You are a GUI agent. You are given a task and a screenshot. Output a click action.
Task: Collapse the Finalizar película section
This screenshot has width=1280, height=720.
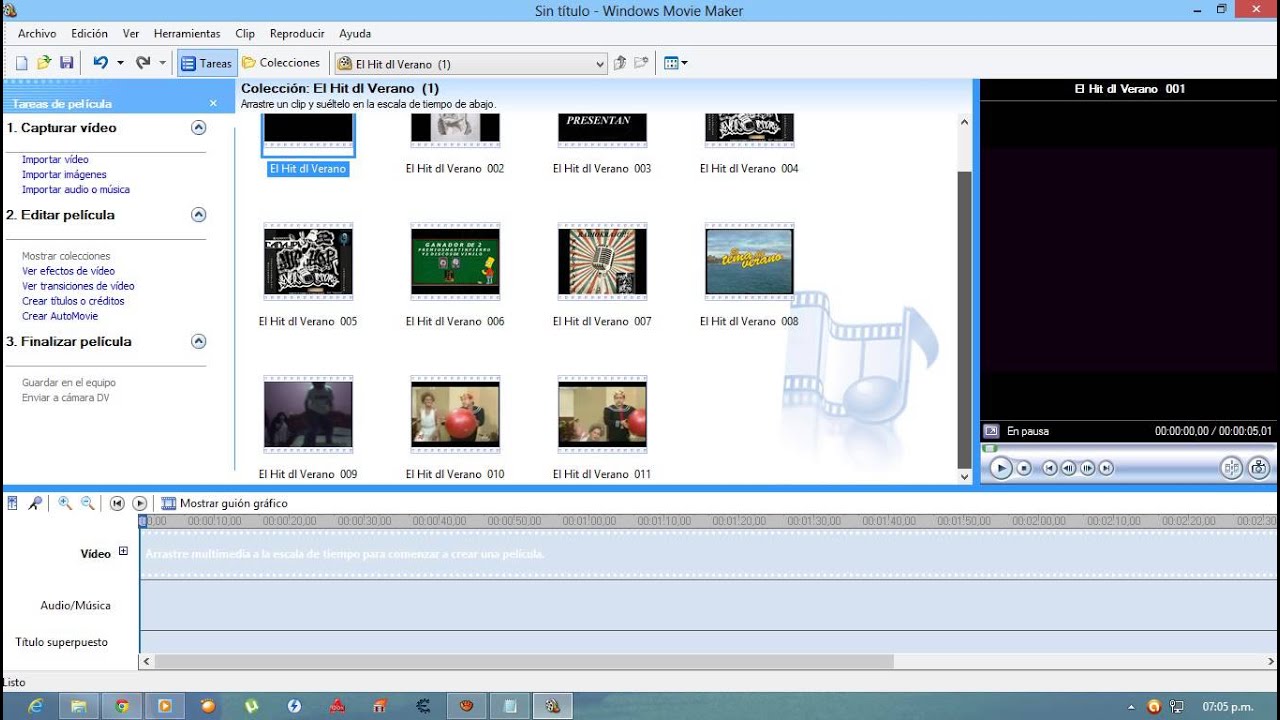point(198,342)
